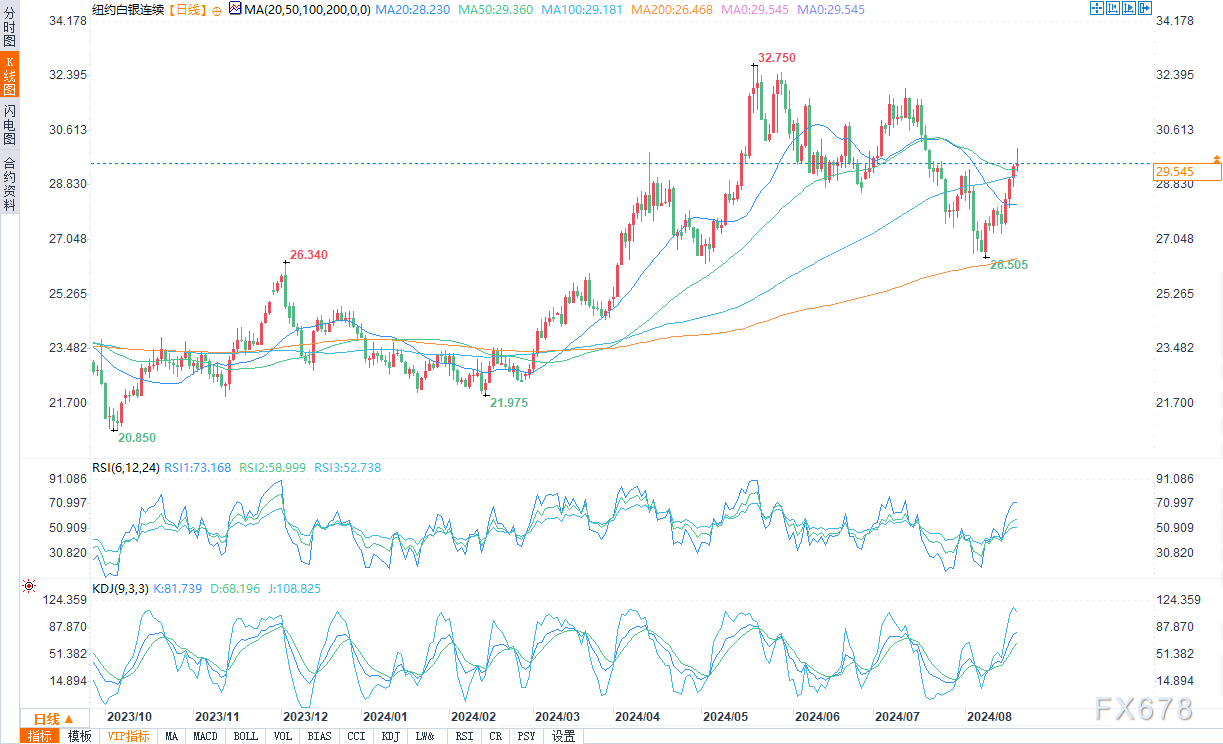The width and height of the screenshot is (1223, 744).
Task: Switch to the 模板 bottom tab
Action: 79,736
